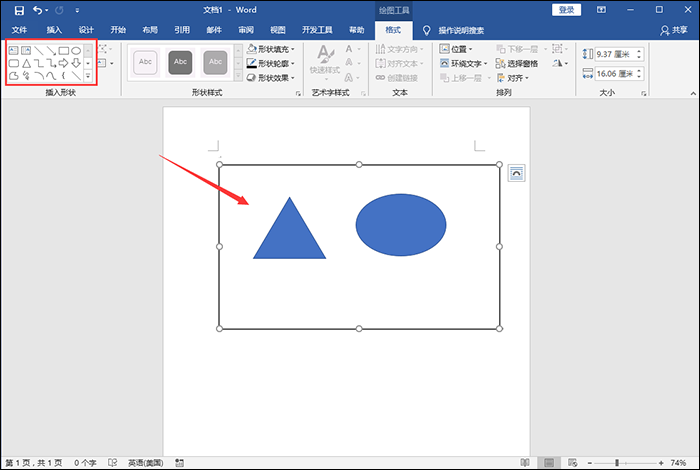Screen dimensions: 700x470
Task: Open shape styles dialog launcher
Action: point(298,93)
